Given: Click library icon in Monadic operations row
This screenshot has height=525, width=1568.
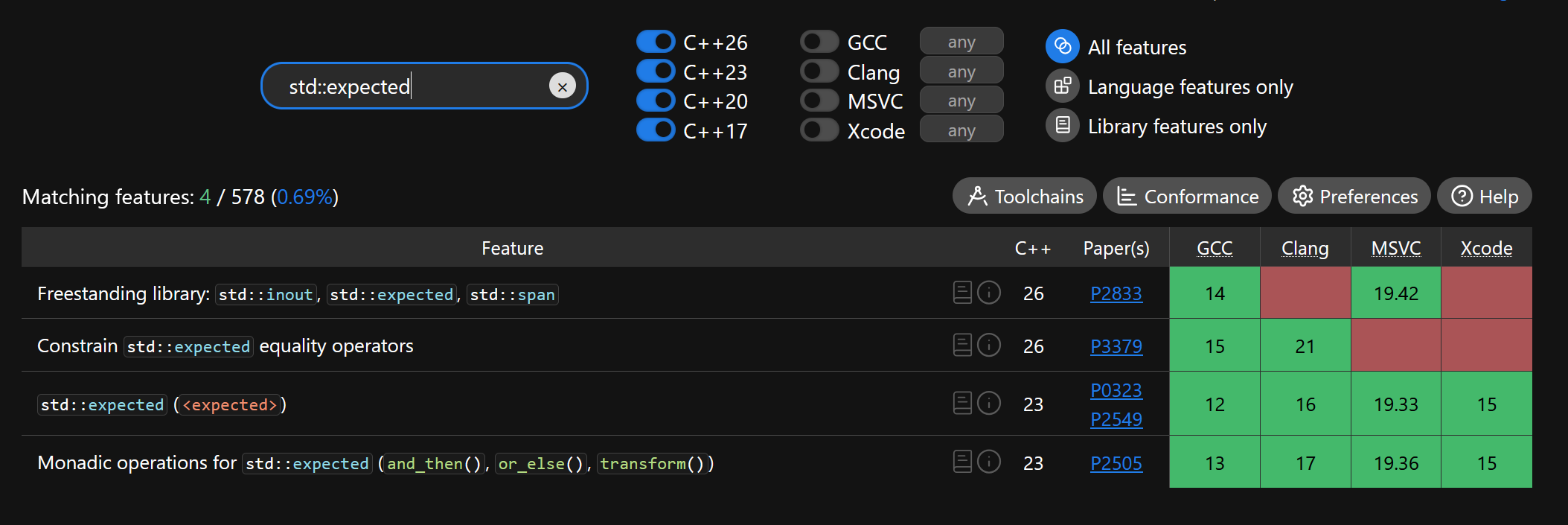Looking at the screenshot, I should tap(962, 462).
